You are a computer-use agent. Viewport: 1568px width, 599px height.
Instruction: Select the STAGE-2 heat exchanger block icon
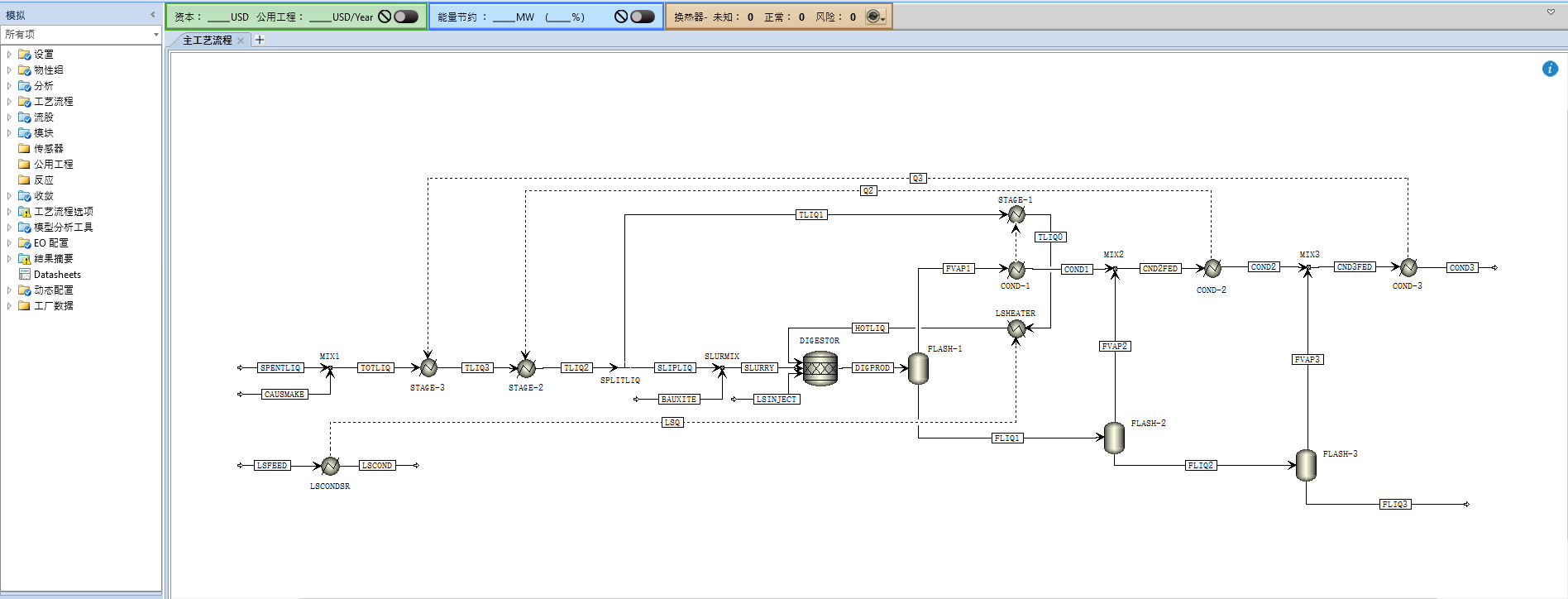[526, 367]
